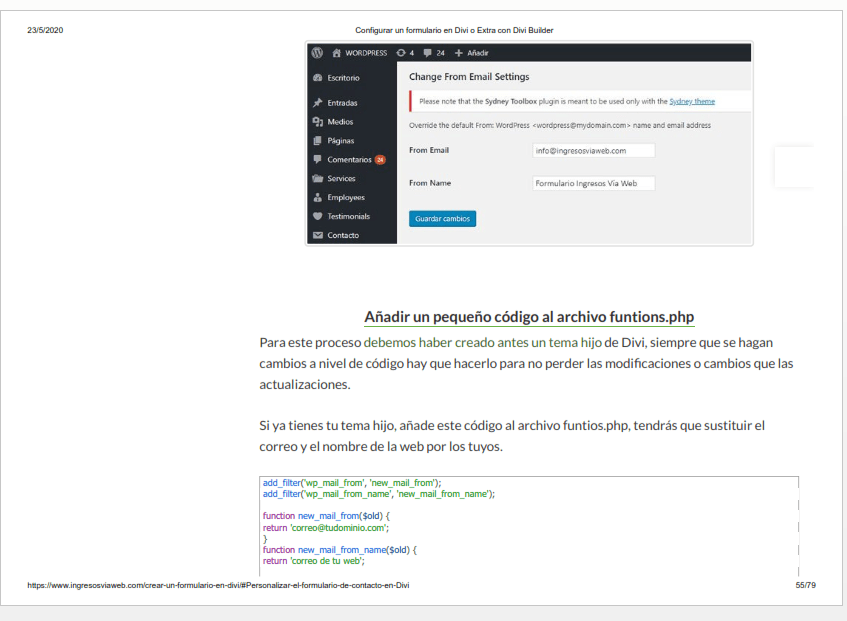
Task: Click the add_filter wp_mail_from code line
Action: 352,483
